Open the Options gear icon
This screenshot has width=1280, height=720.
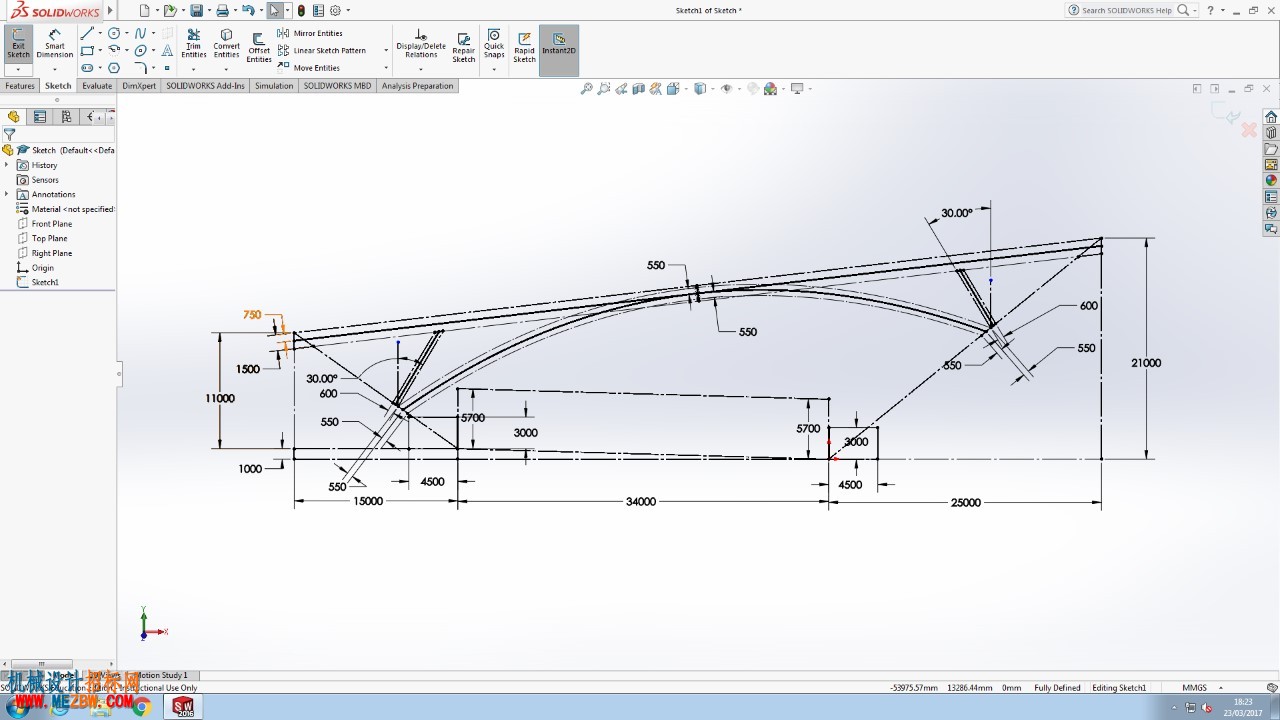335,10
